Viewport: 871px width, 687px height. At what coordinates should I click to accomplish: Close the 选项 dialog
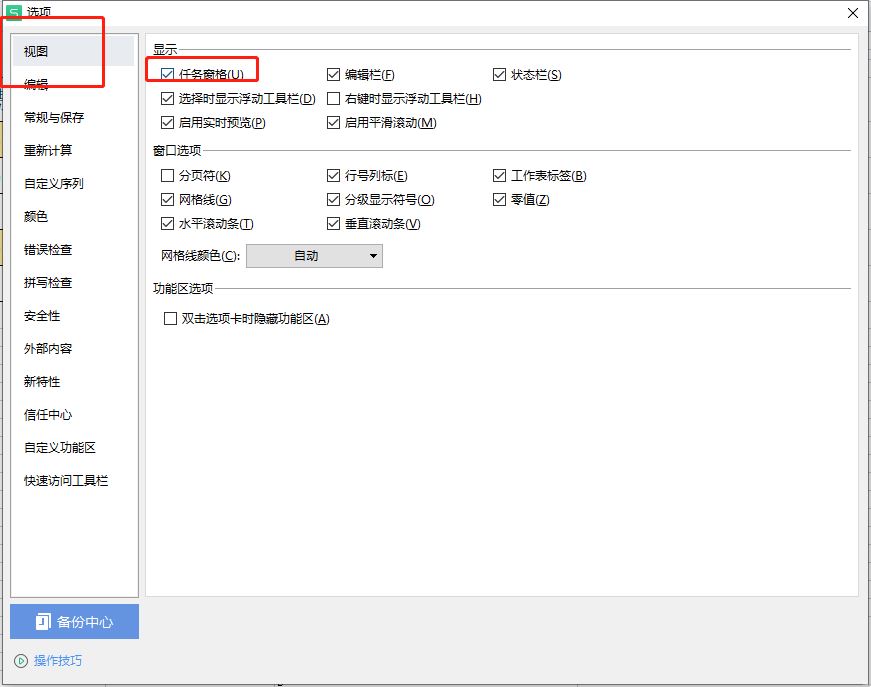pos(853,13)
